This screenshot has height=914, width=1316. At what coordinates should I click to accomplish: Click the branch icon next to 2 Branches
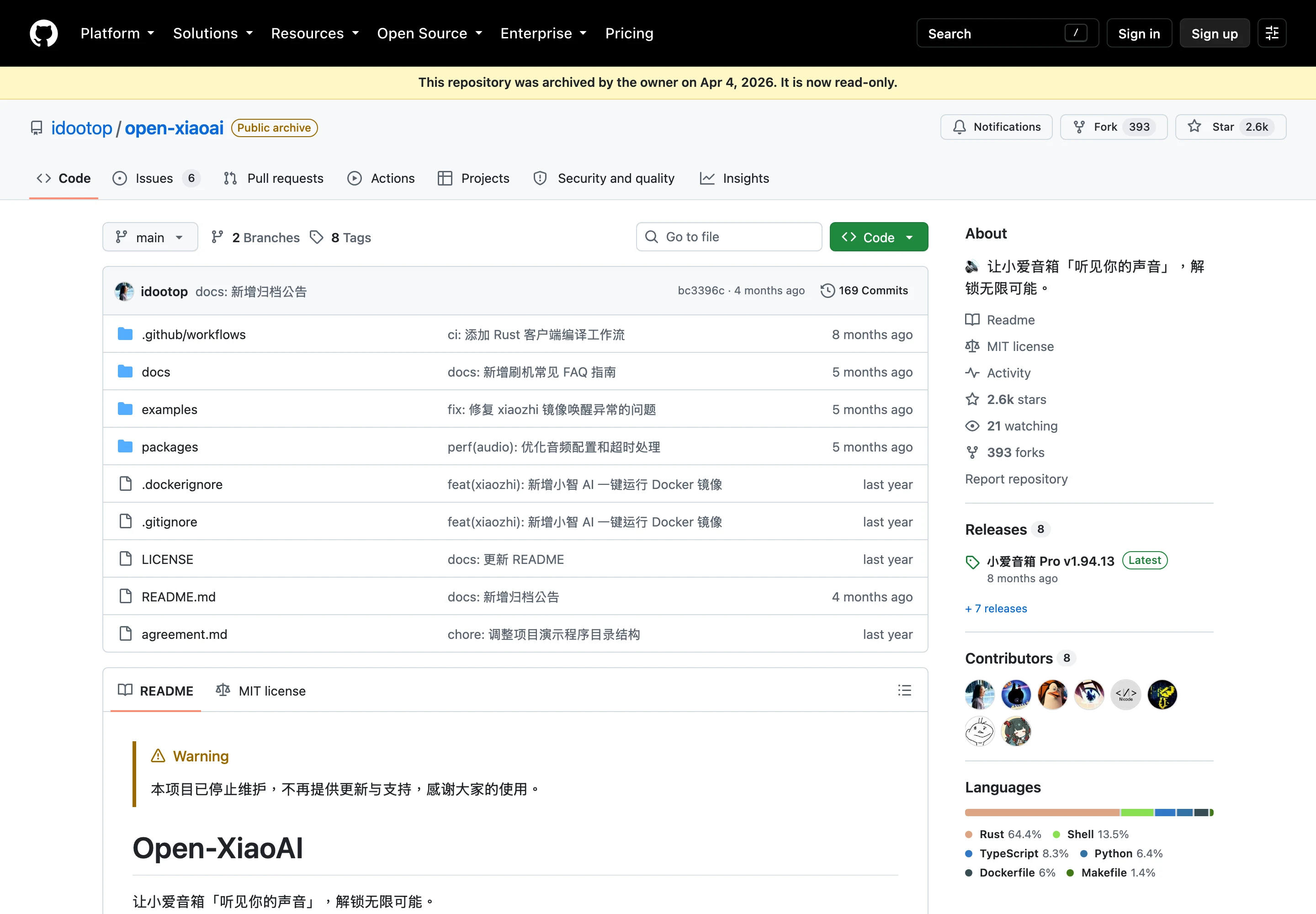[x=217, y=237]
